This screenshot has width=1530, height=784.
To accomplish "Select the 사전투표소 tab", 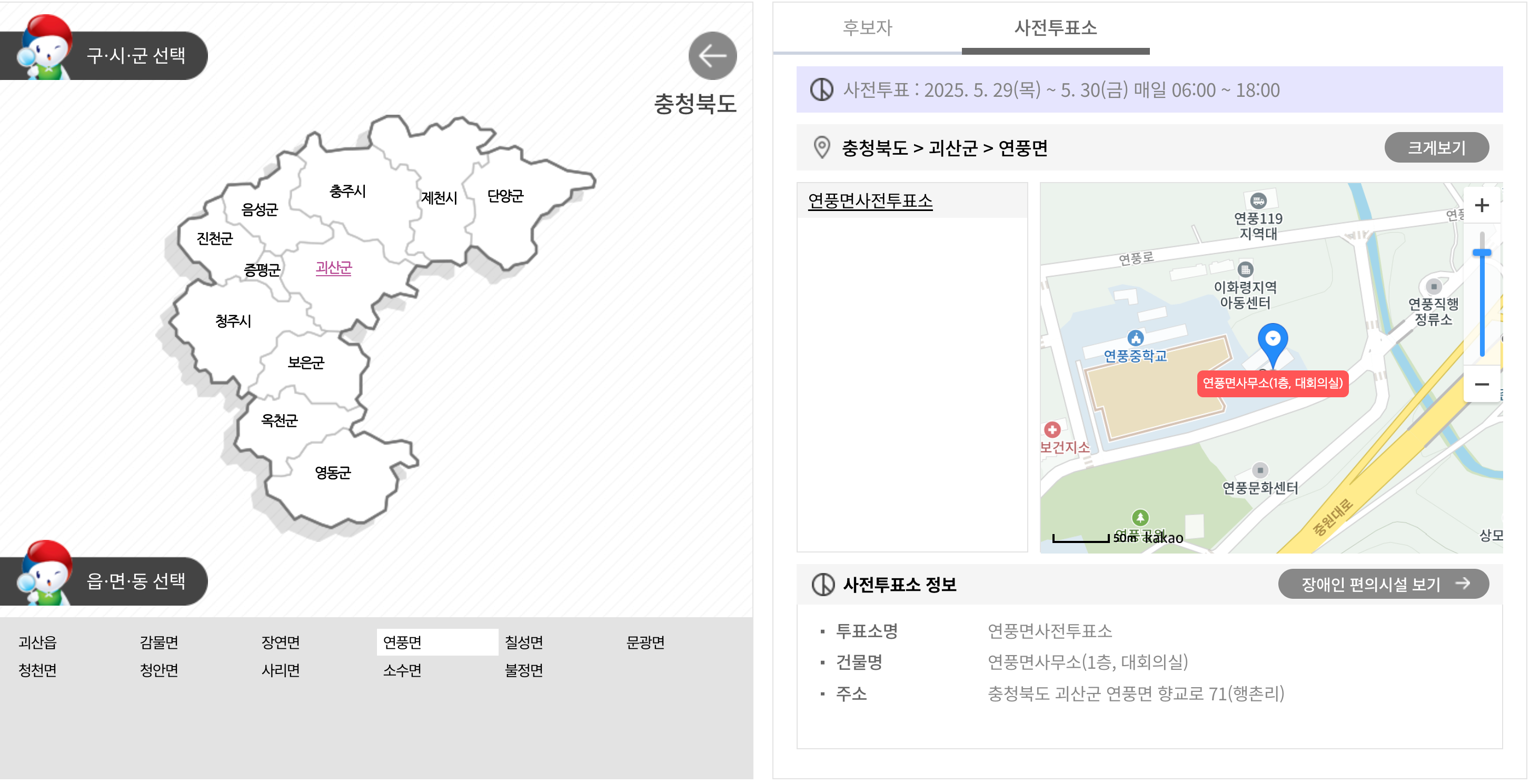I will 1055,28.
